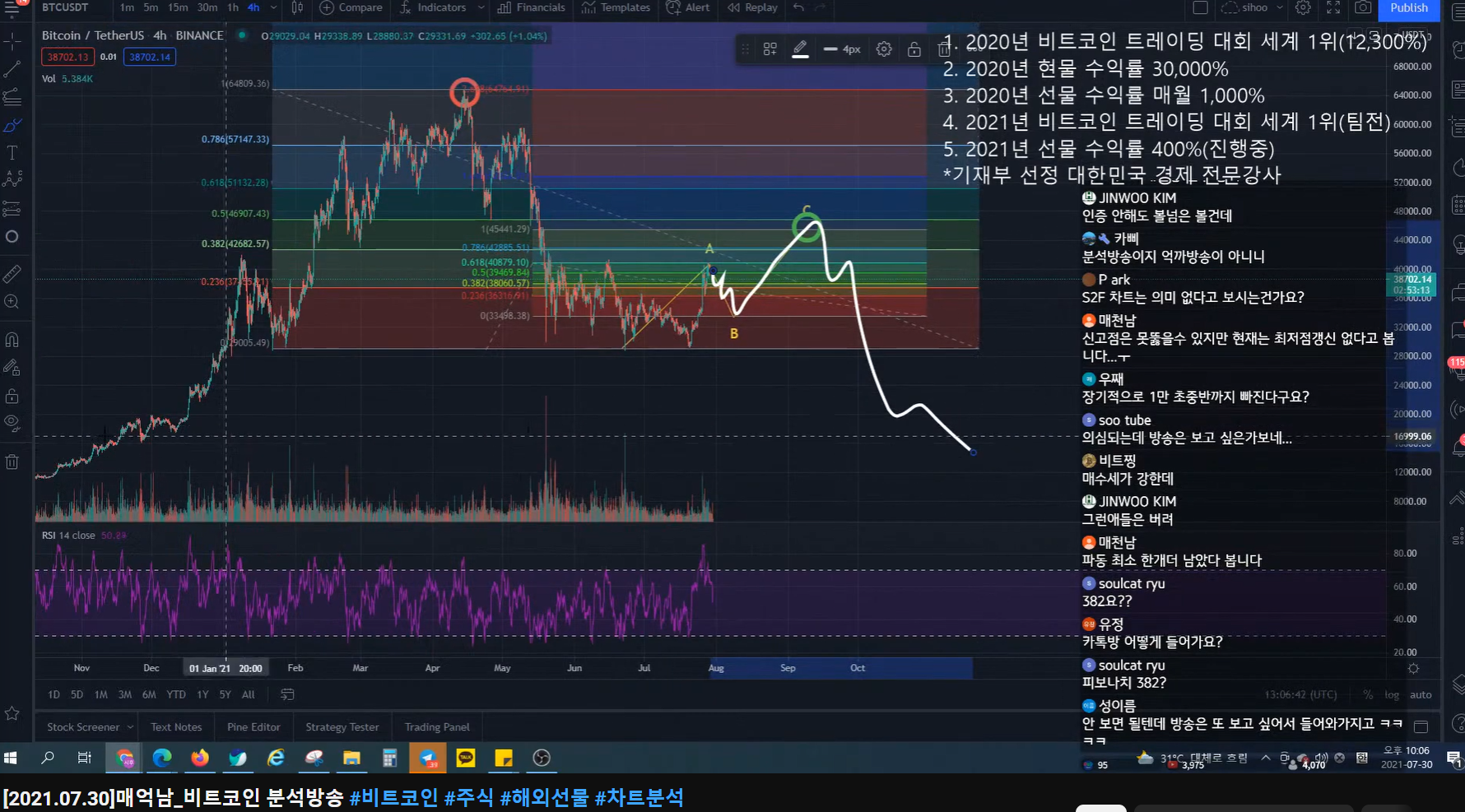Open drawing templates in floating toolbar
The image size is (1465, 812).
770,49
